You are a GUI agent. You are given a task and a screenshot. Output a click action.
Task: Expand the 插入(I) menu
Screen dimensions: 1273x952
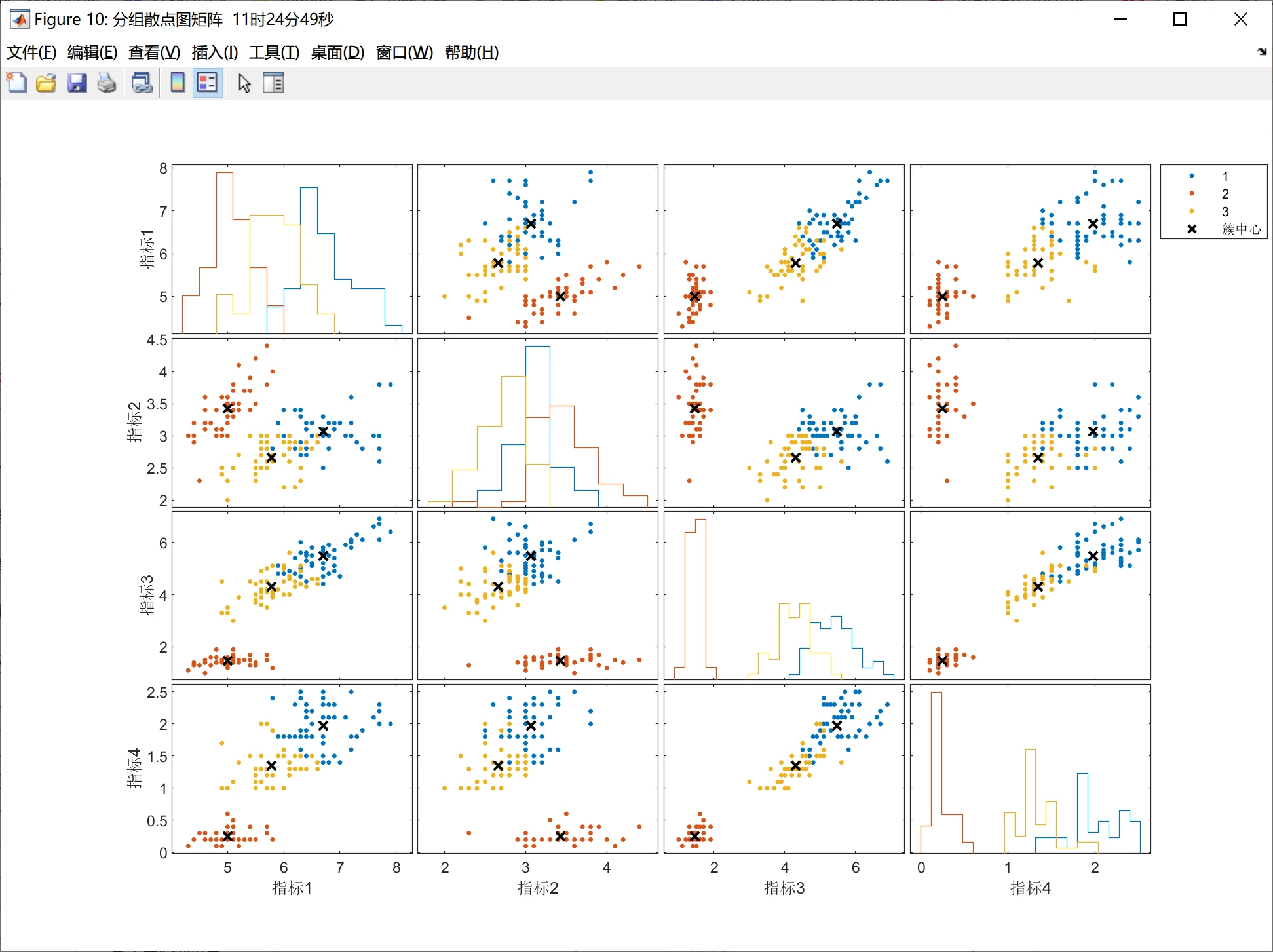pos(214,52)
